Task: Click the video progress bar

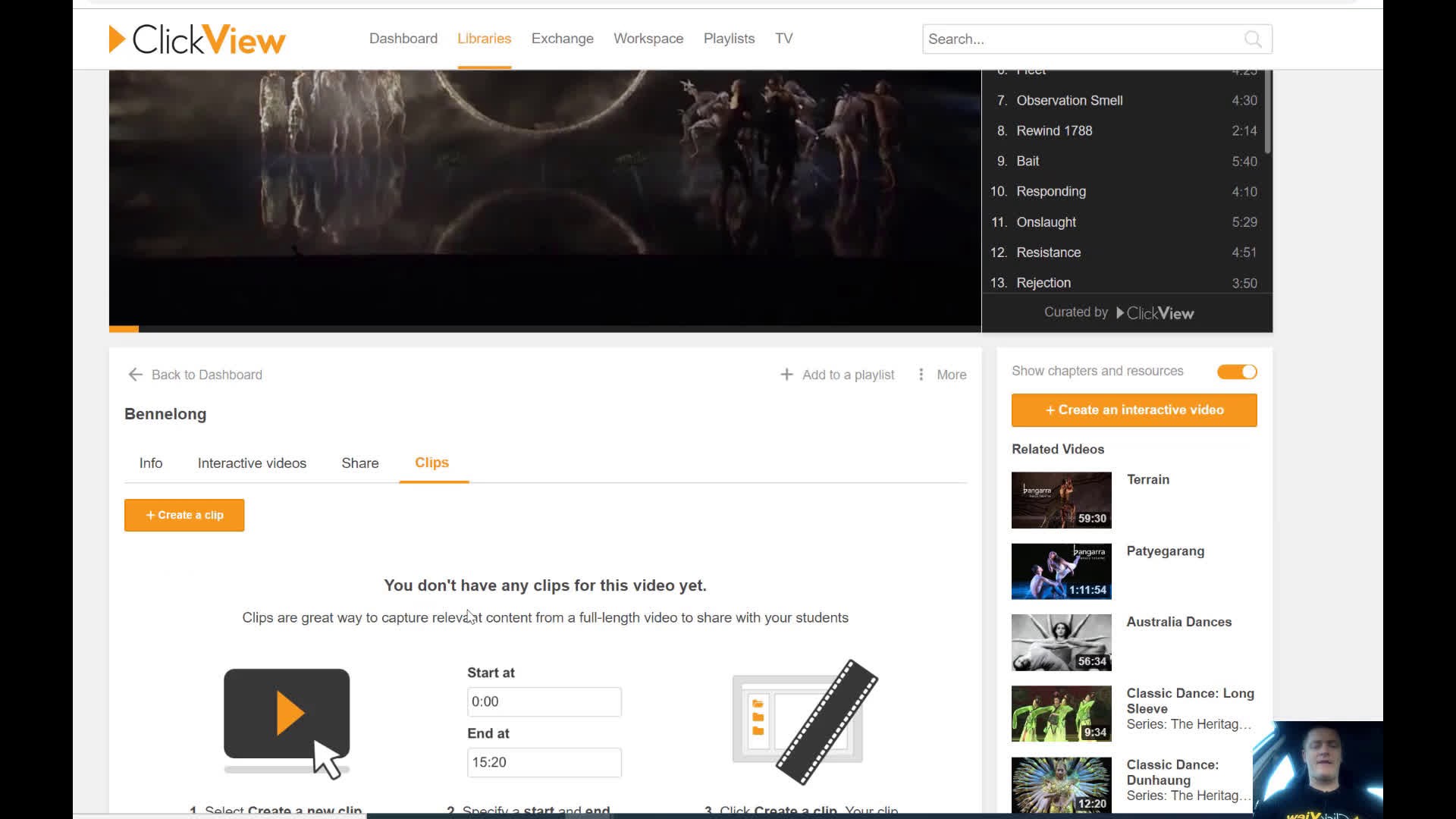Action: point(545,329)
